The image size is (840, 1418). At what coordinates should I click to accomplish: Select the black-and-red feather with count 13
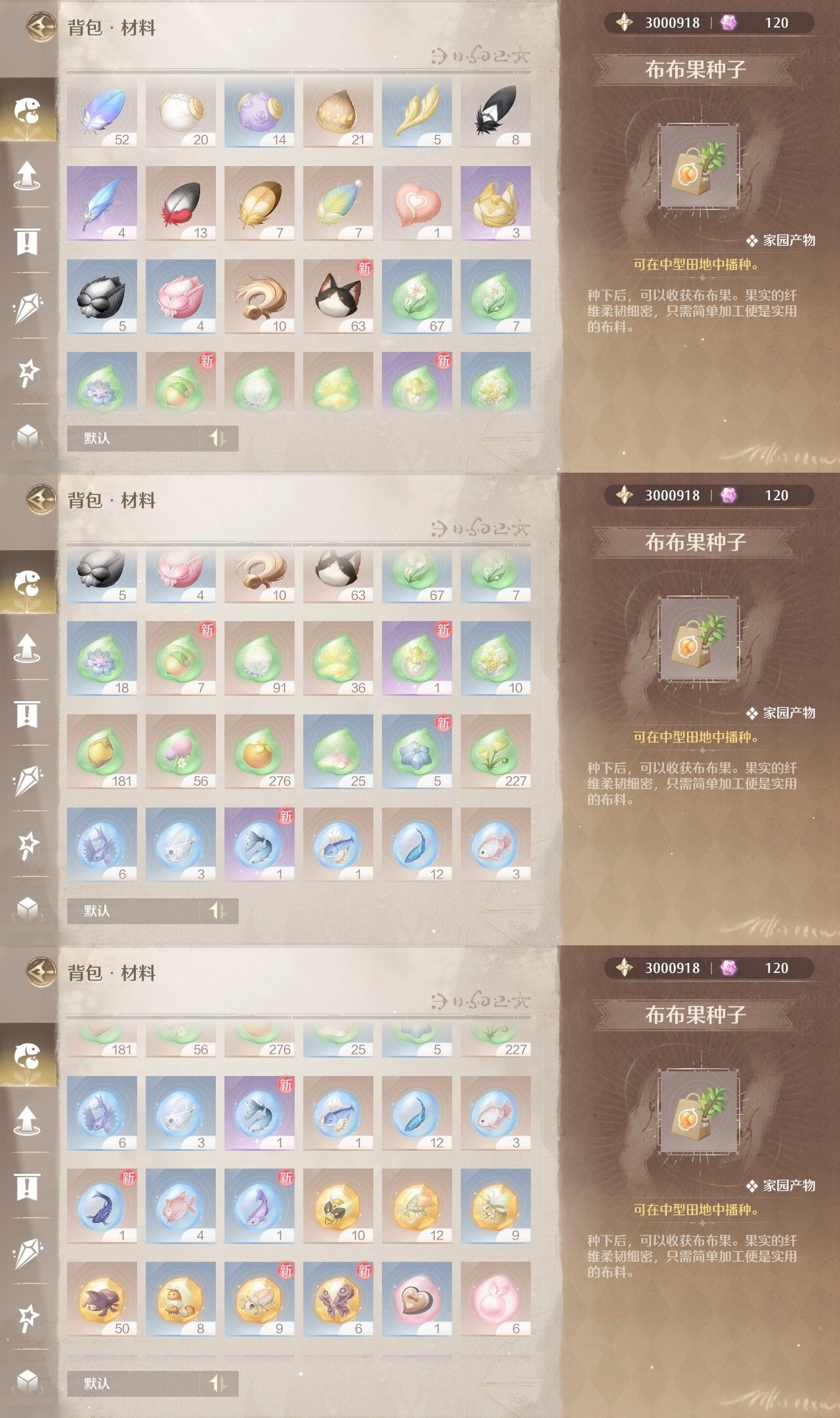click(x=180, y=204)
